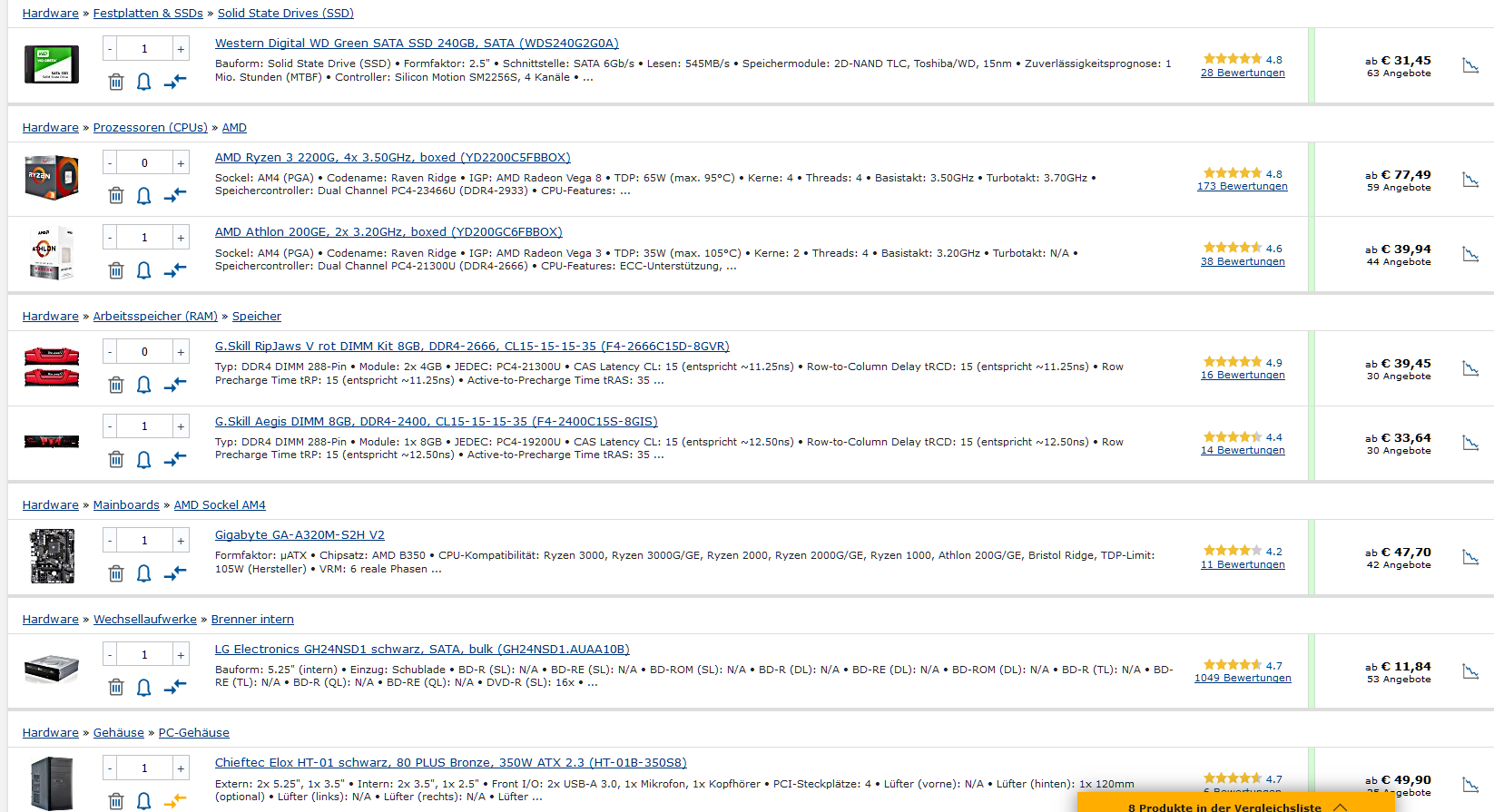The image size is (1494, 812).
Task: Decrease quantity of LG GH24NSD1 burner
Action: point(110,655)
